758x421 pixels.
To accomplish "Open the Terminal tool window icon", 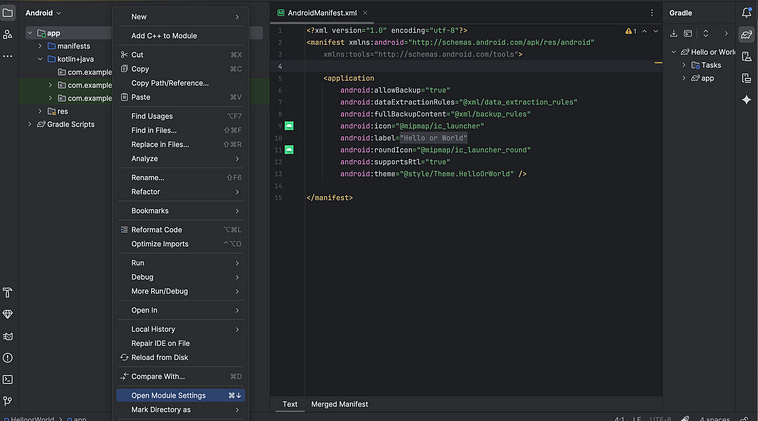I will click(x=8, y=379).
